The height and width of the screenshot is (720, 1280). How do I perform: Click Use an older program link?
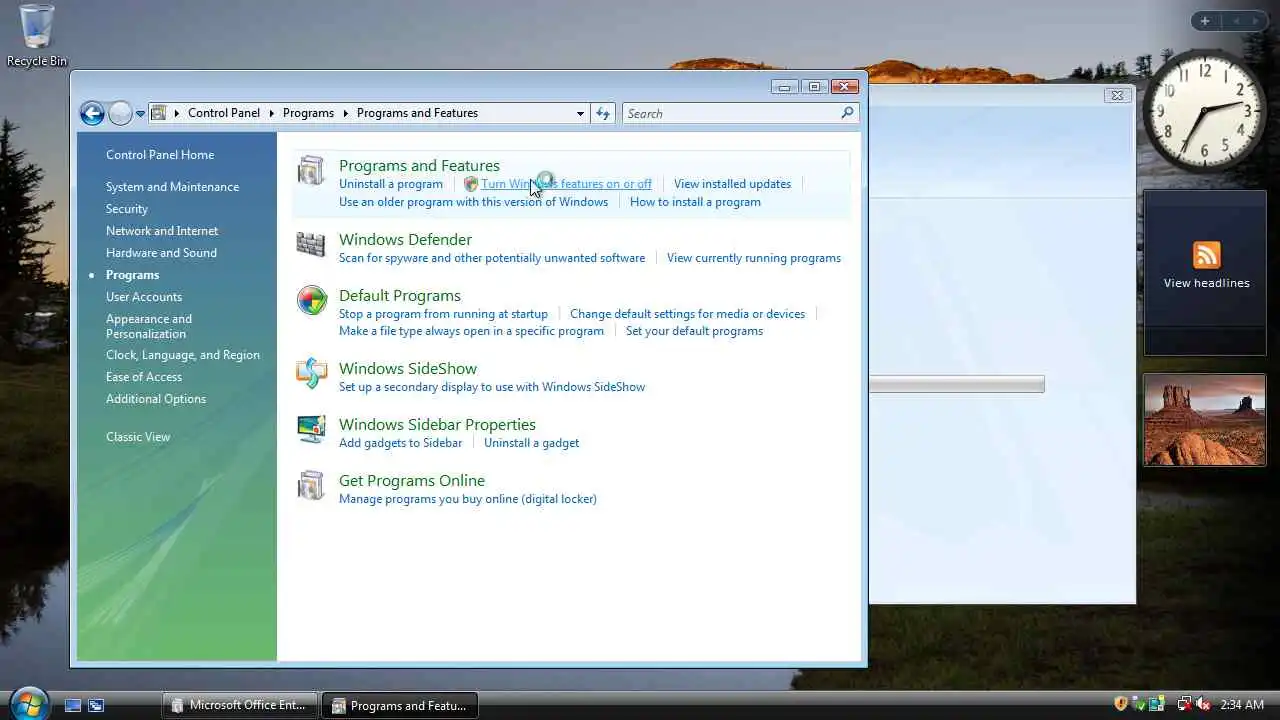point(473,202)
